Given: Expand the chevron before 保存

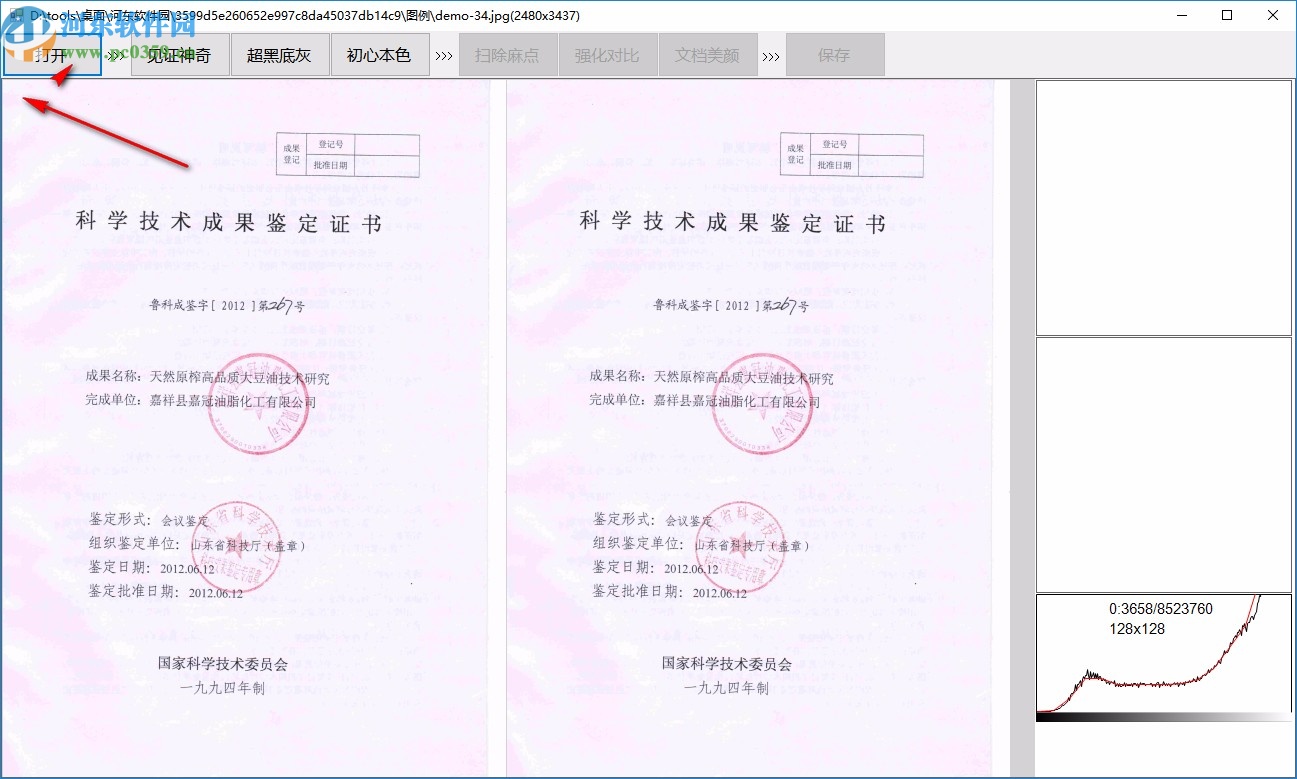Looking at the screenshot, I should [771, 55].
